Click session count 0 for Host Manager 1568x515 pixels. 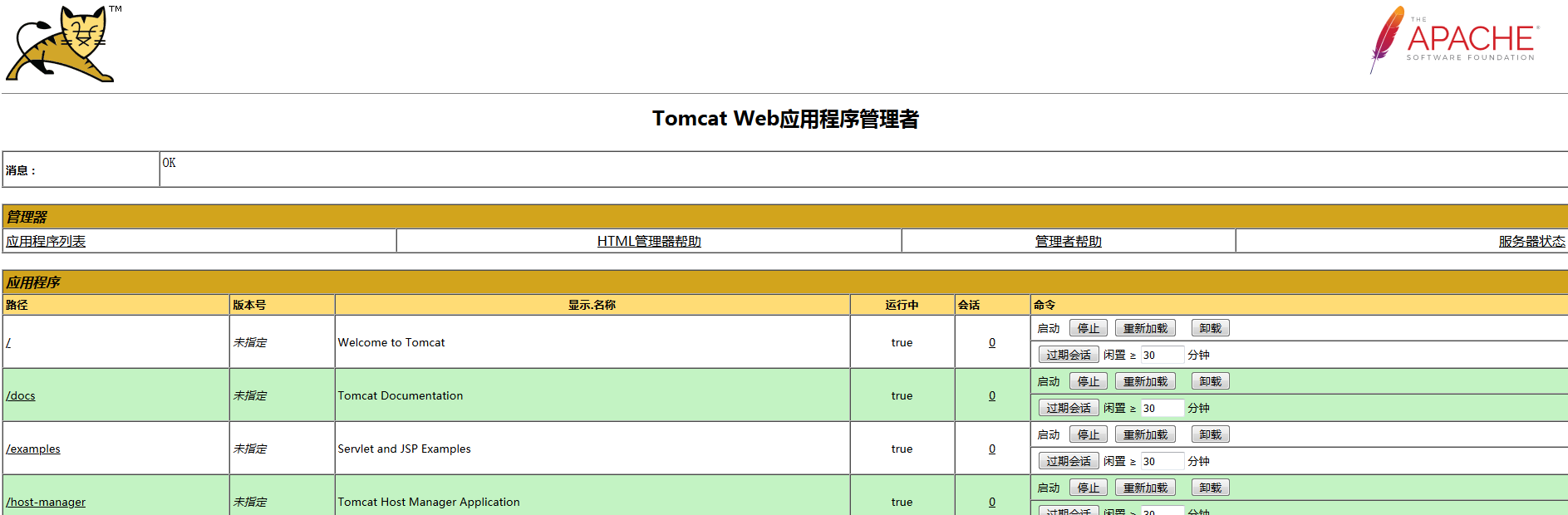[x=992, y=502]
